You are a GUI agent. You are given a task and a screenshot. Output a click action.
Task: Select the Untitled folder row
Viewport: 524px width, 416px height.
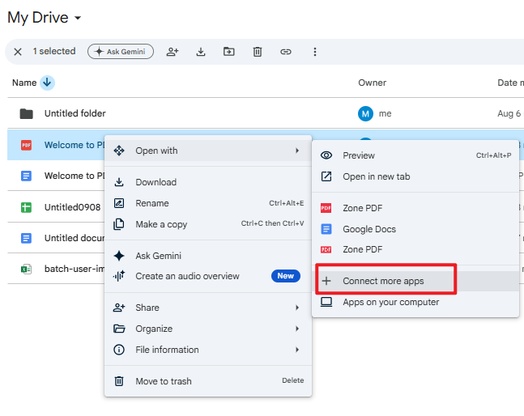(x=266, y=114)
